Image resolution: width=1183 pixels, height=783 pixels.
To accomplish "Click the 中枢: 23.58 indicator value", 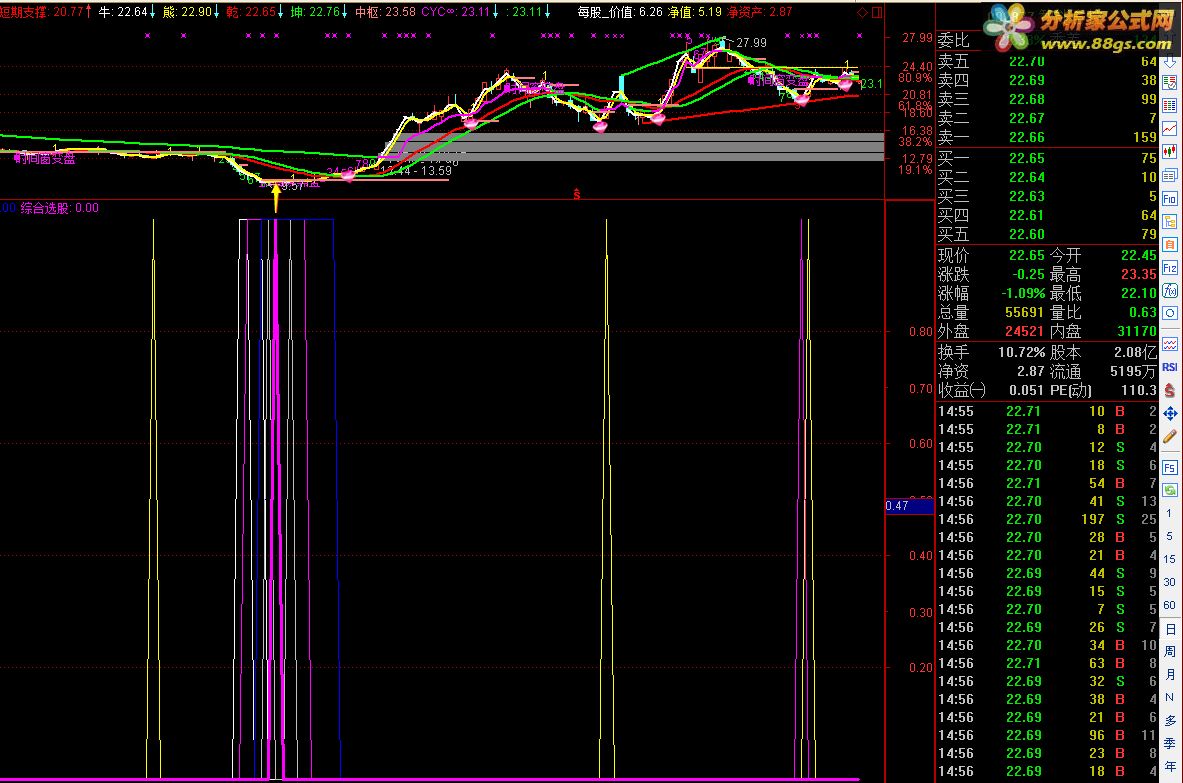I will pyautogui.click(x=386, y=12).
